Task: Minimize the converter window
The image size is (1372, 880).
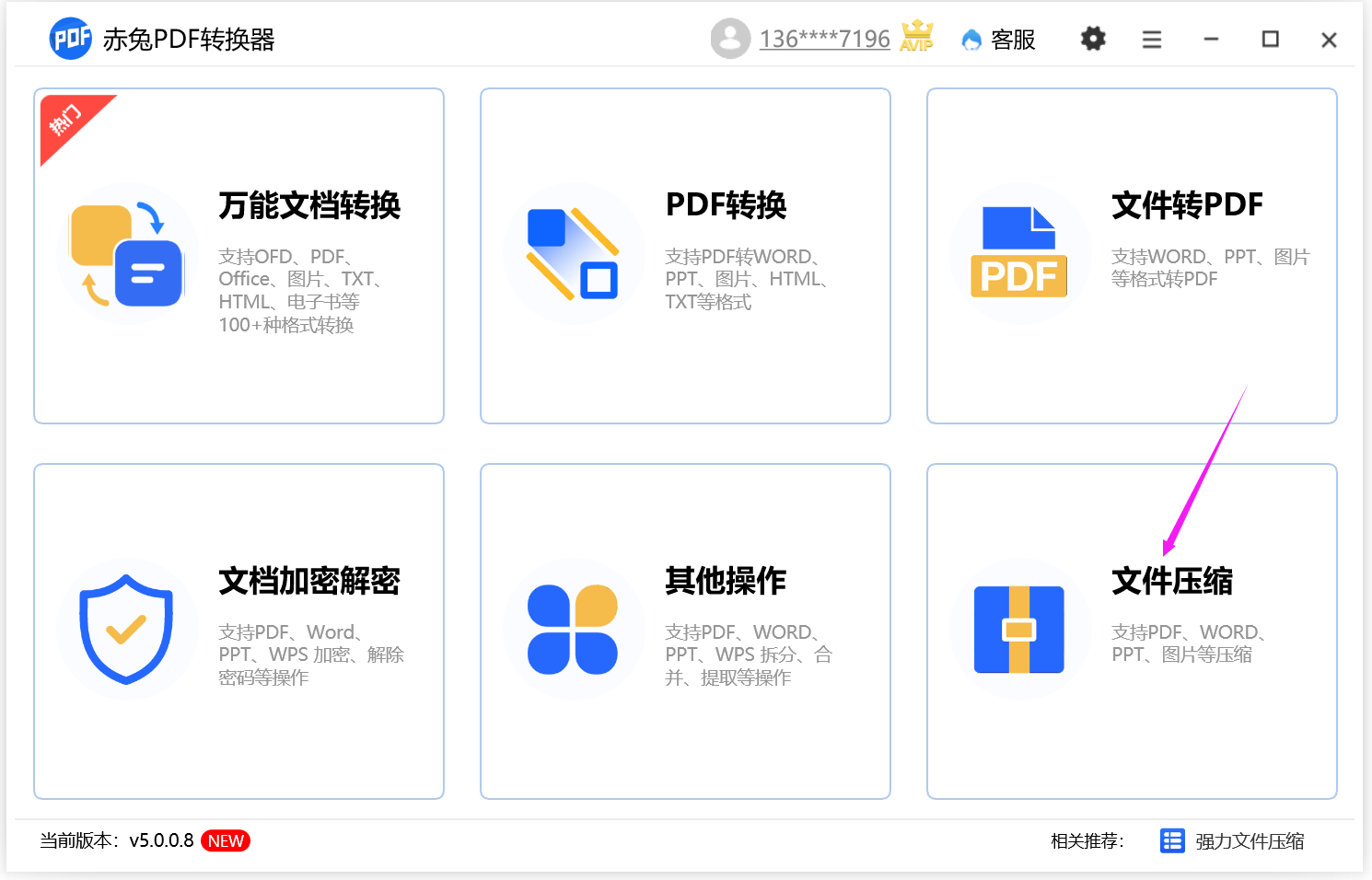Action: click(1211, 40)
